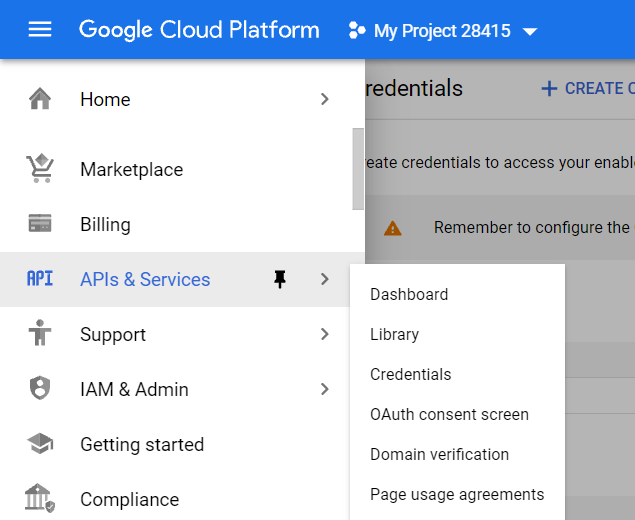This screenshot has height=520, width=635.
Task: Click the API icon in sidebar
Action: (x=40, y=279)
